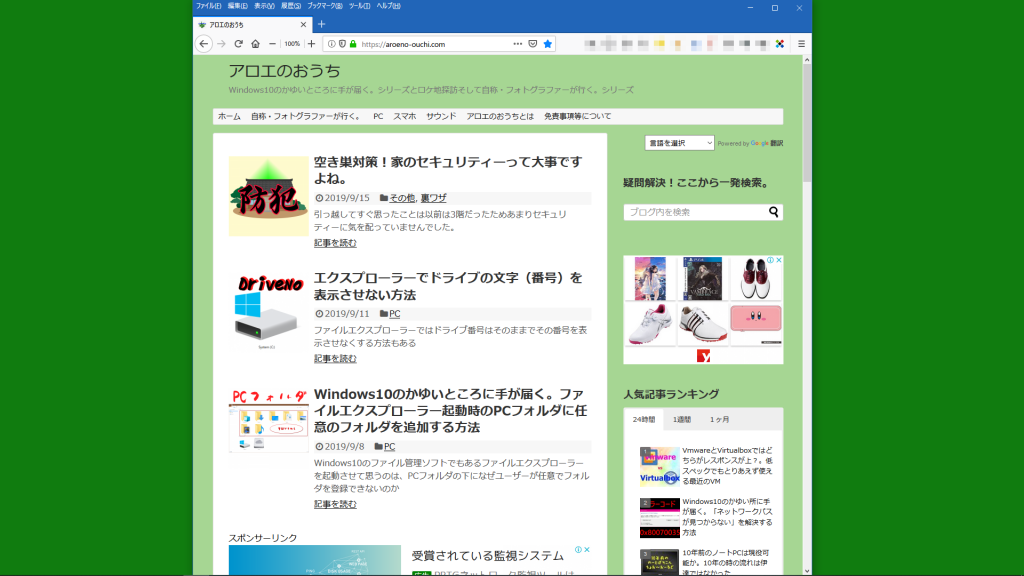This screenshot has height=576, width=1024.
Task: Open page actions three-dot menu in address bar
Action: tap(517, 44)
